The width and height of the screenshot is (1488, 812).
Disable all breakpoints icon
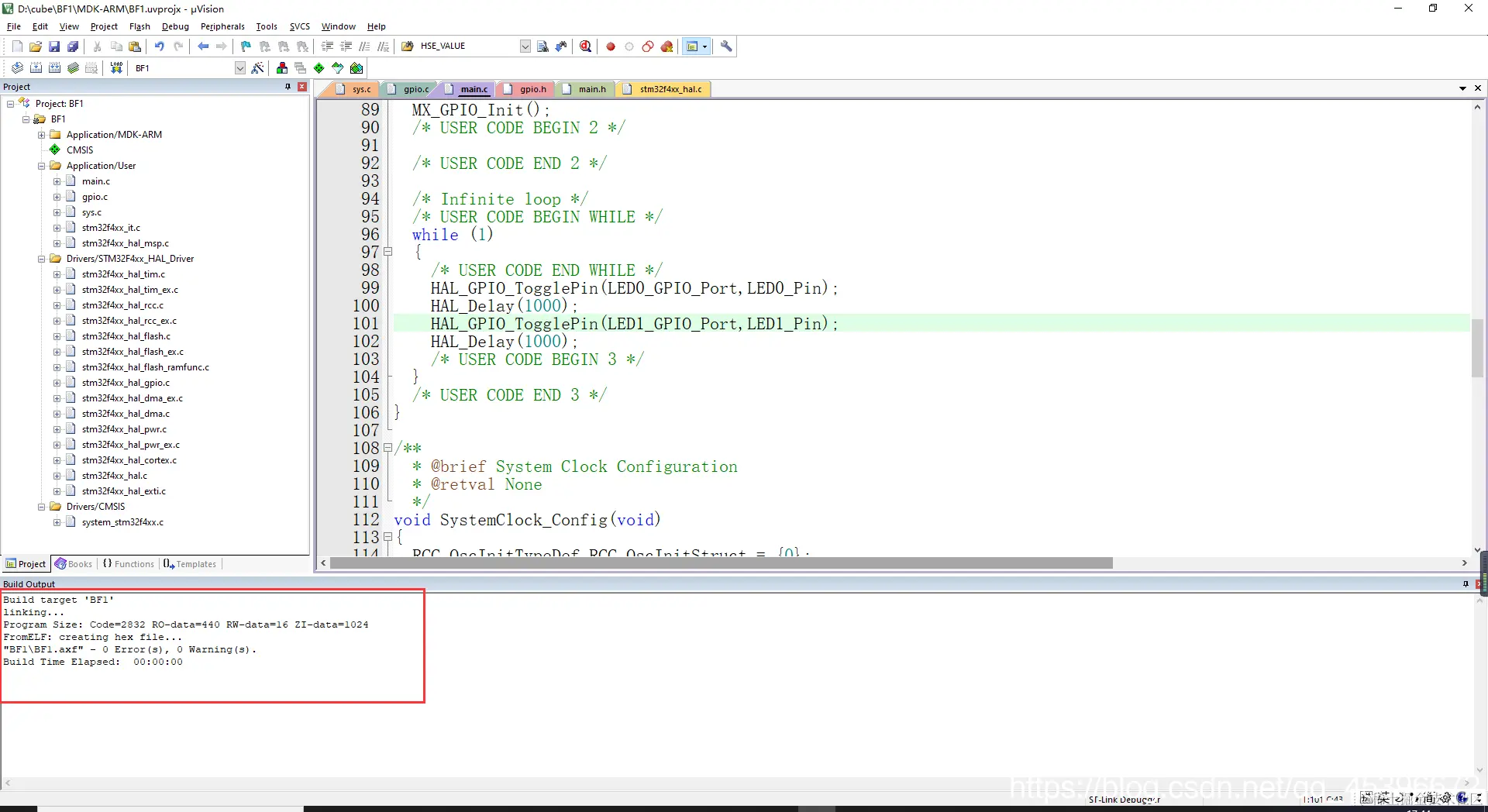coord(648,46)
